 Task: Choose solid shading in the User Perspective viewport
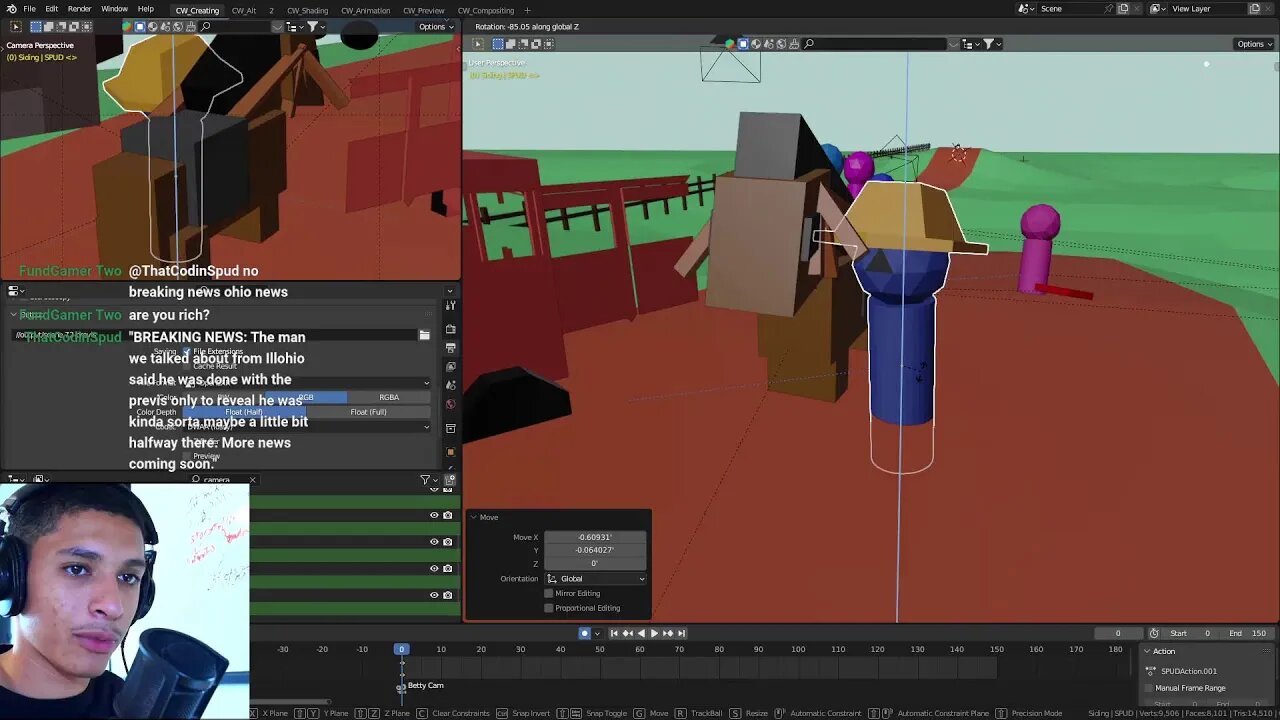coord(743,44)
